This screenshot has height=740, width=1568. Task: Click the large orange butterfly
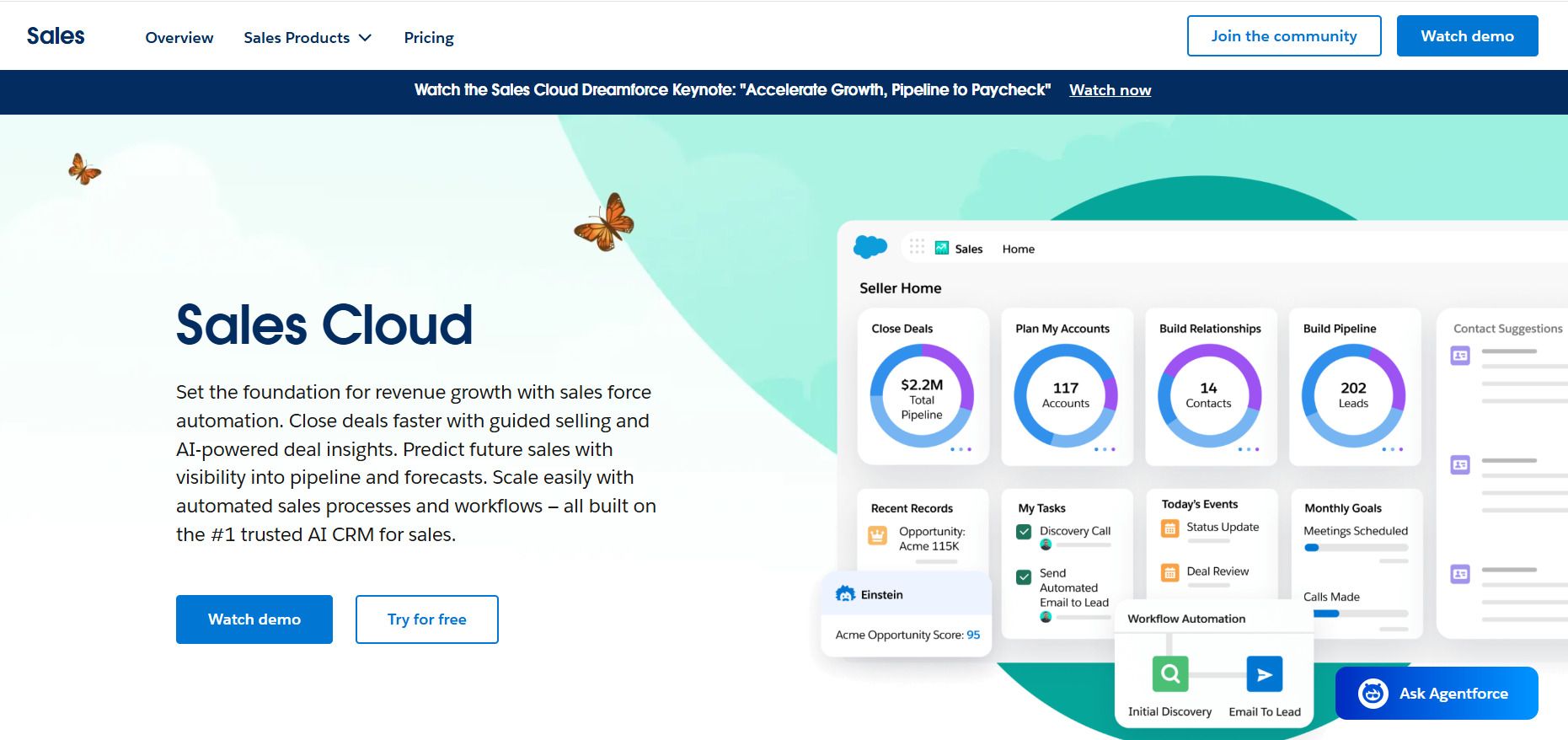(604, 223)
